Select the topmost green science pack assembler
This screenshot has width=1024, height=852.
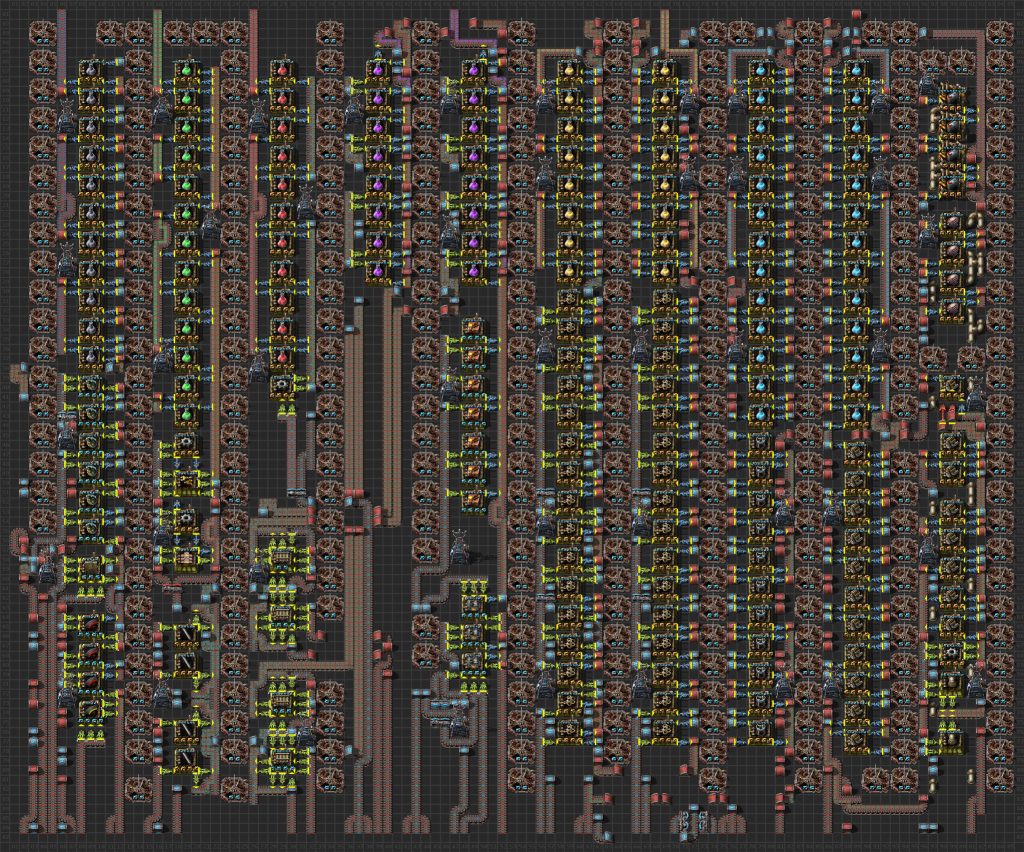pos(186,70)
